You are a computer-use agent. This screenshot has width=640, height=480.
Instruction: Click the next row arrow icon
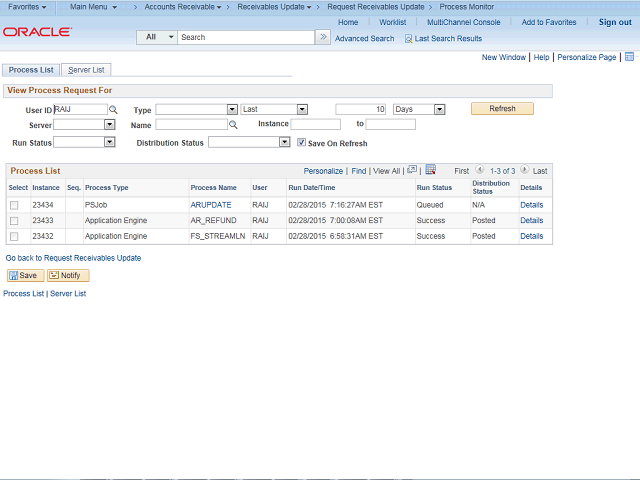click(x=524, y=169)
